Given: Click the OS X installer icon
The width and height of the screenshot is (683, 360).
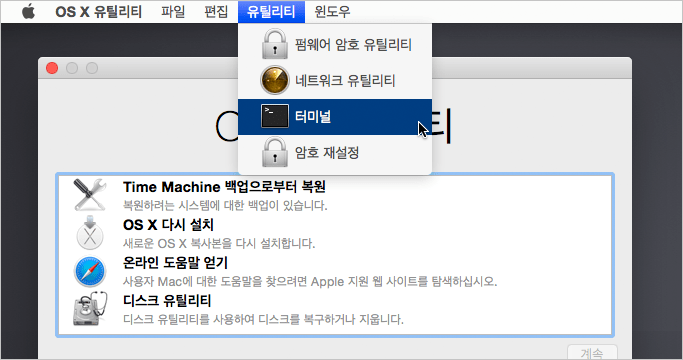Looking at the screenshot, I should [90, 232].
